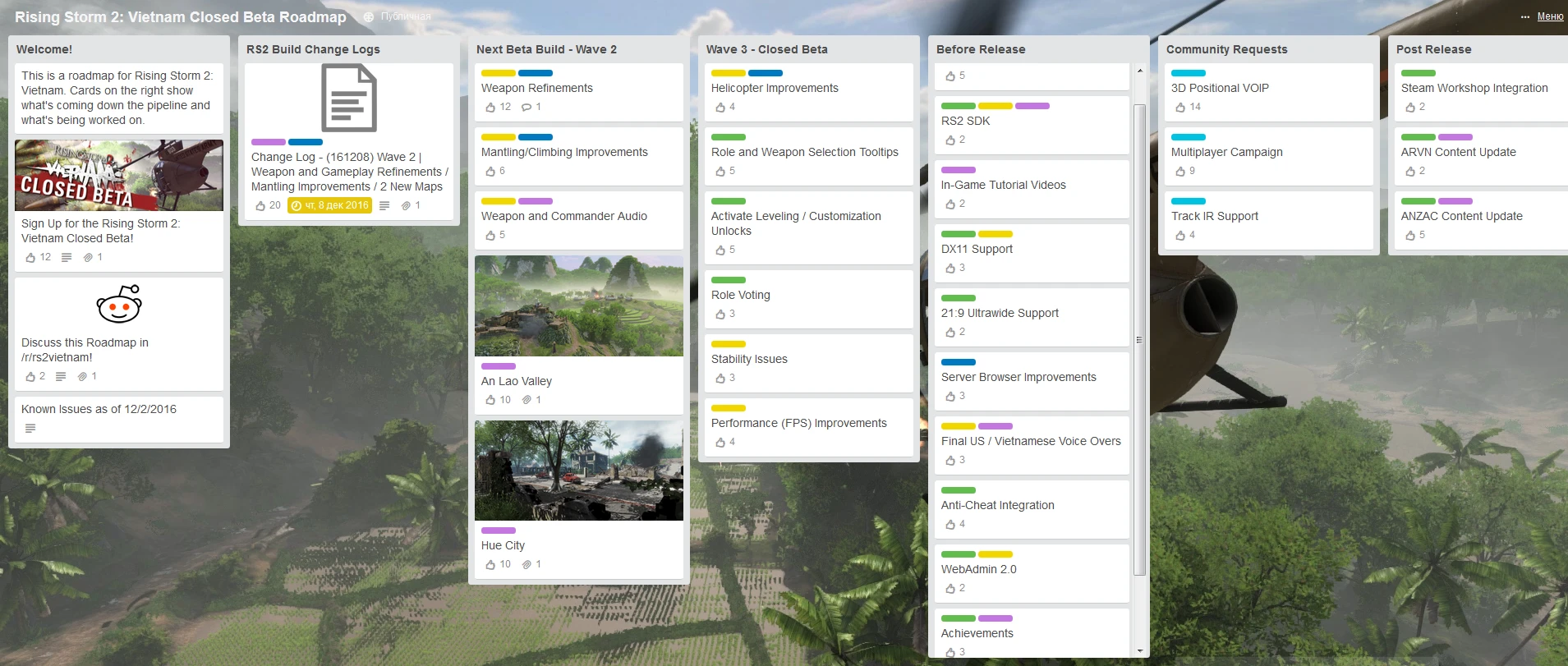Open the roadmap description card in Welcome!
This screenshot has height=666, width=1568.
click(119, 99)
